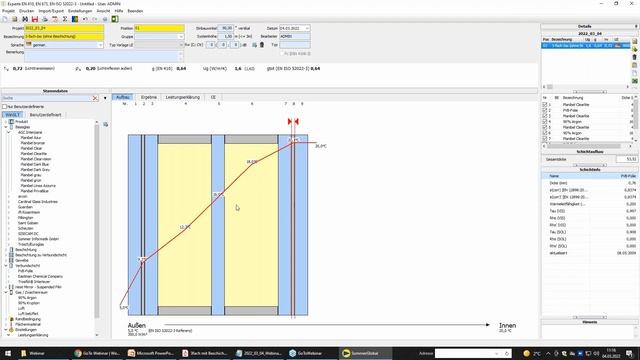This screenshot has height=360, width=640.
Task: Click the small icon left of the Rw trash icon
Action: click(254, 45)
